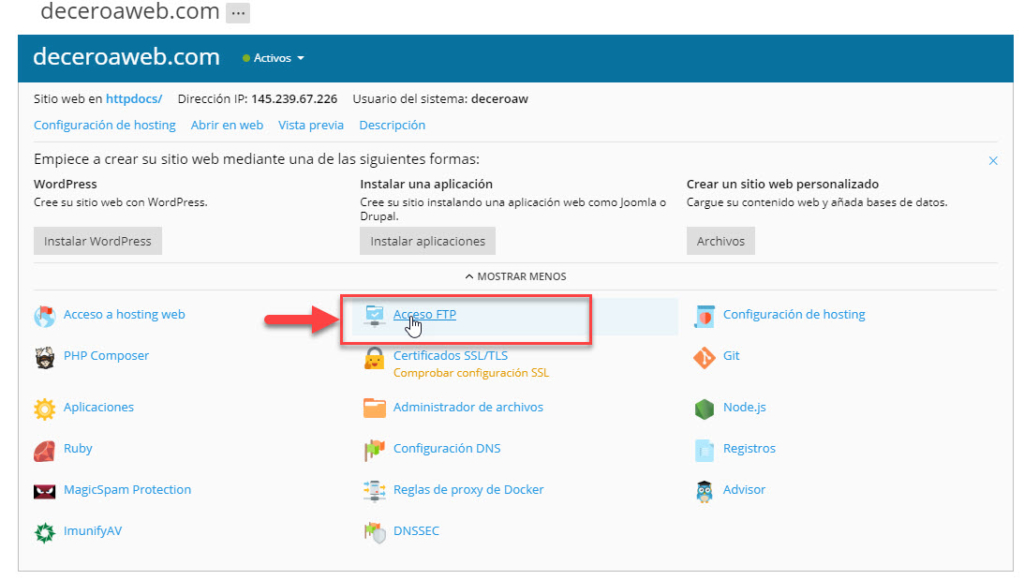Image resolution: width=1024 pixels, height=580 pixels.
Task: Open the Aplicaciones link
Action: point(99,407)
